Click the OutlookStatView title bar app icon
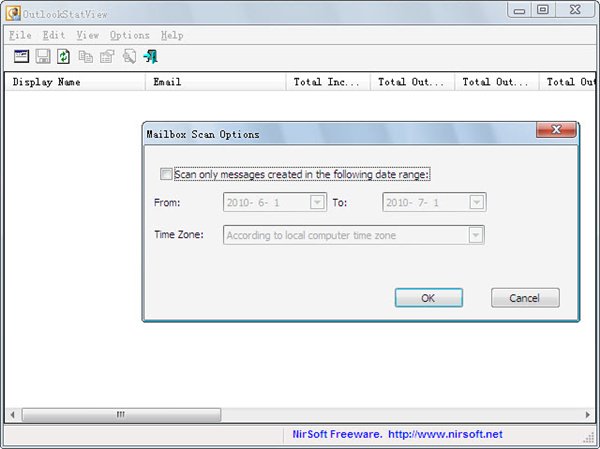The width and height of the screenshot is (600, 449). pyautogui.click(x=13, y=13)
